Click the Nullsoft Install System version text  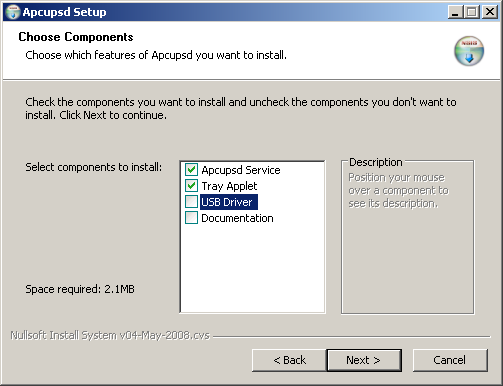point(110,335)
